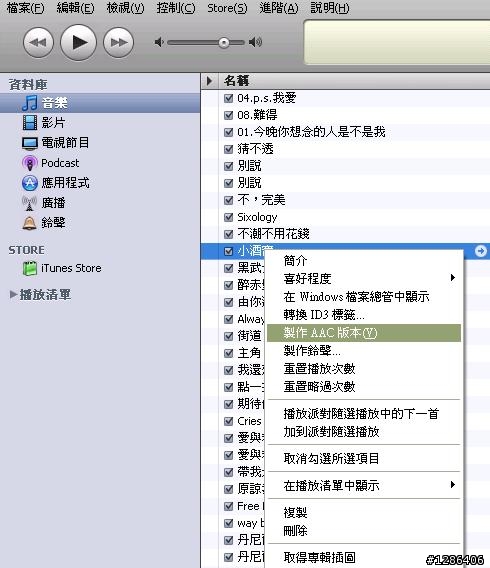Choose 轉換 ID3 標籤...

(x=364, y=314)
